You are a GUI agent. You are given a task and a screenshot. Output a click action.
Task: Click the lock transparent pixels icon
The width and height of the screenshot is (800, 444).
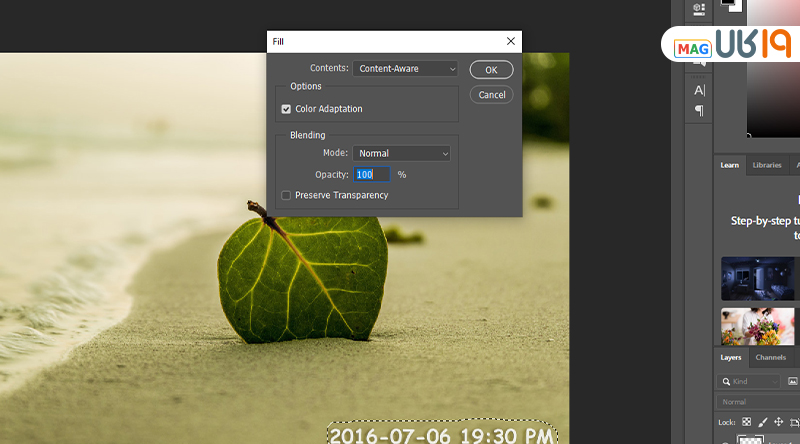(x=746, y=422)
